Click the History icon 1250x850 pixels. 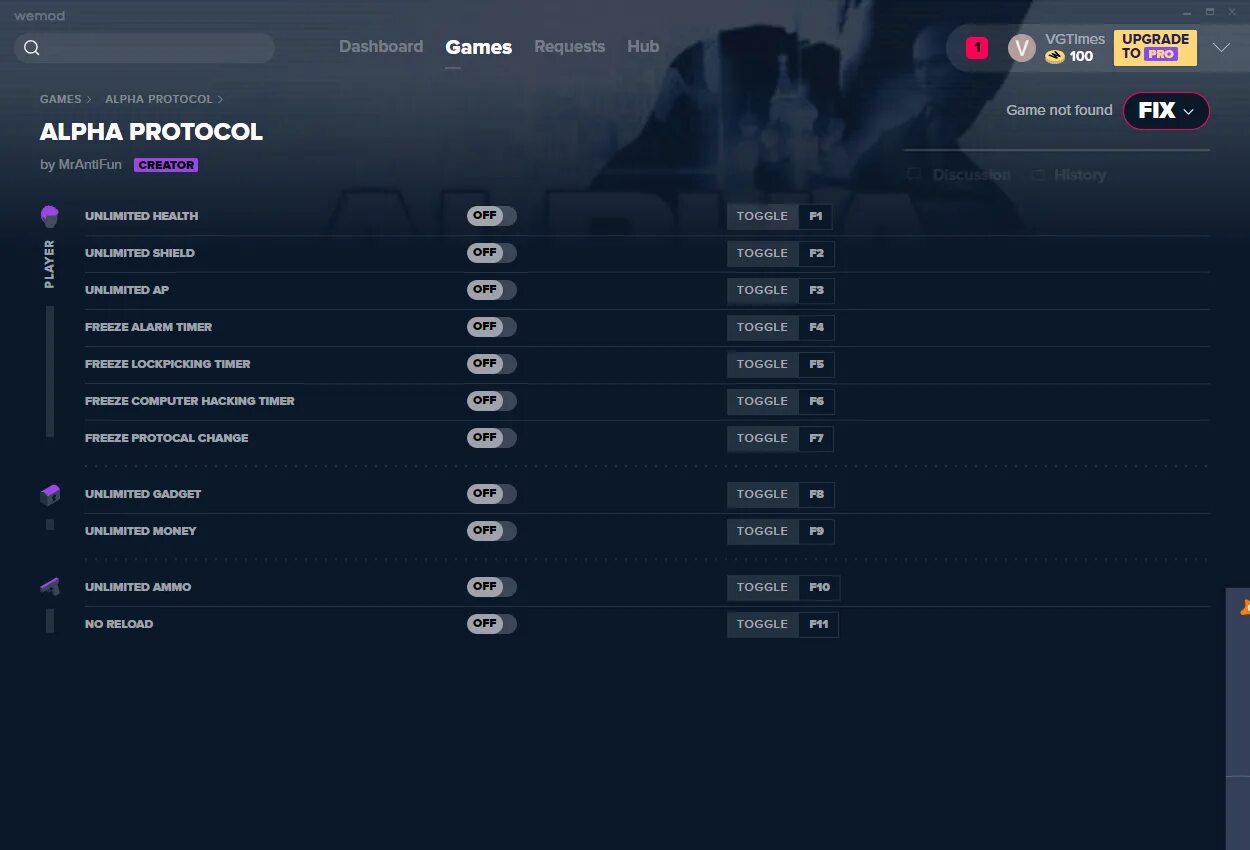[1038, 175]
